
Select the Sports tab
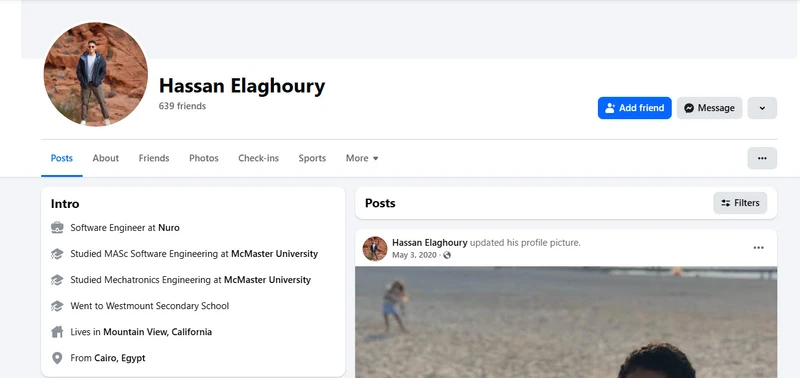click(312, 158)
